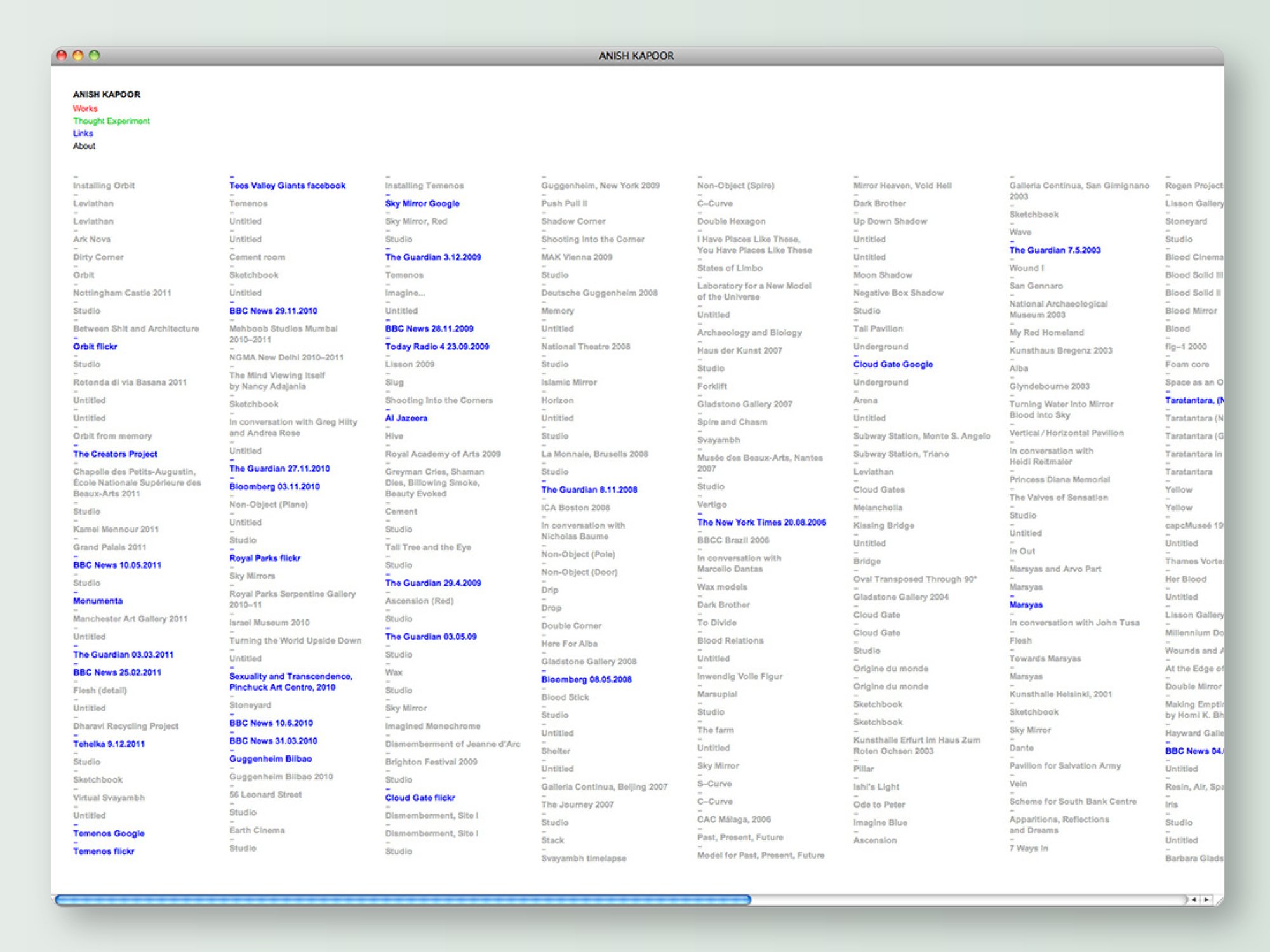Image resolution: width=1270 pixels, height=952 pixels.
Task: Open BBC News 10.05.2011 link
Action: 117,565
